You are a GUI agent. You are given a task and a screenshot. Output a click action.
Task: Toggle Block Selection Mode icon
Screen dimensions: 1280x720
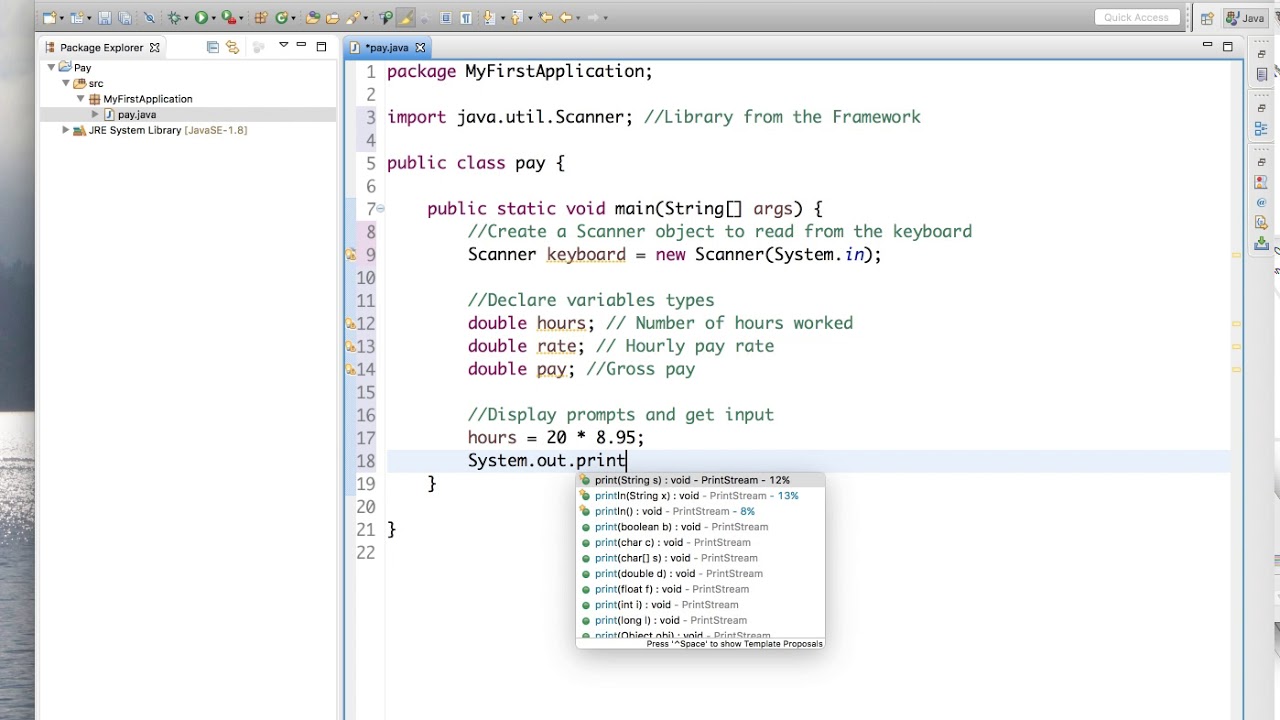[x=446, y=18]
